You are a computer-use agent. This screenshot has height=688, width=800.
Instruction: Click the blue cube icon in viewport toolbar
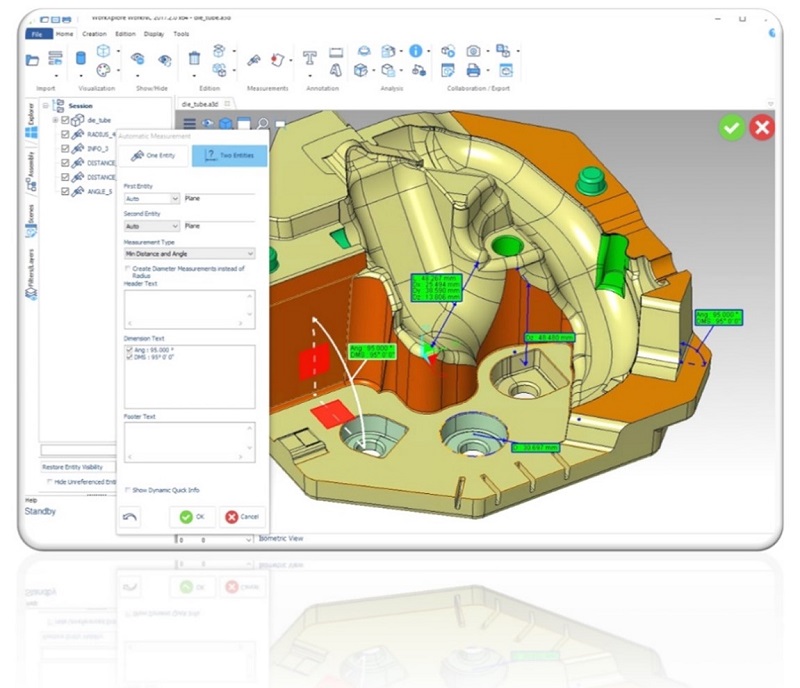225,124
